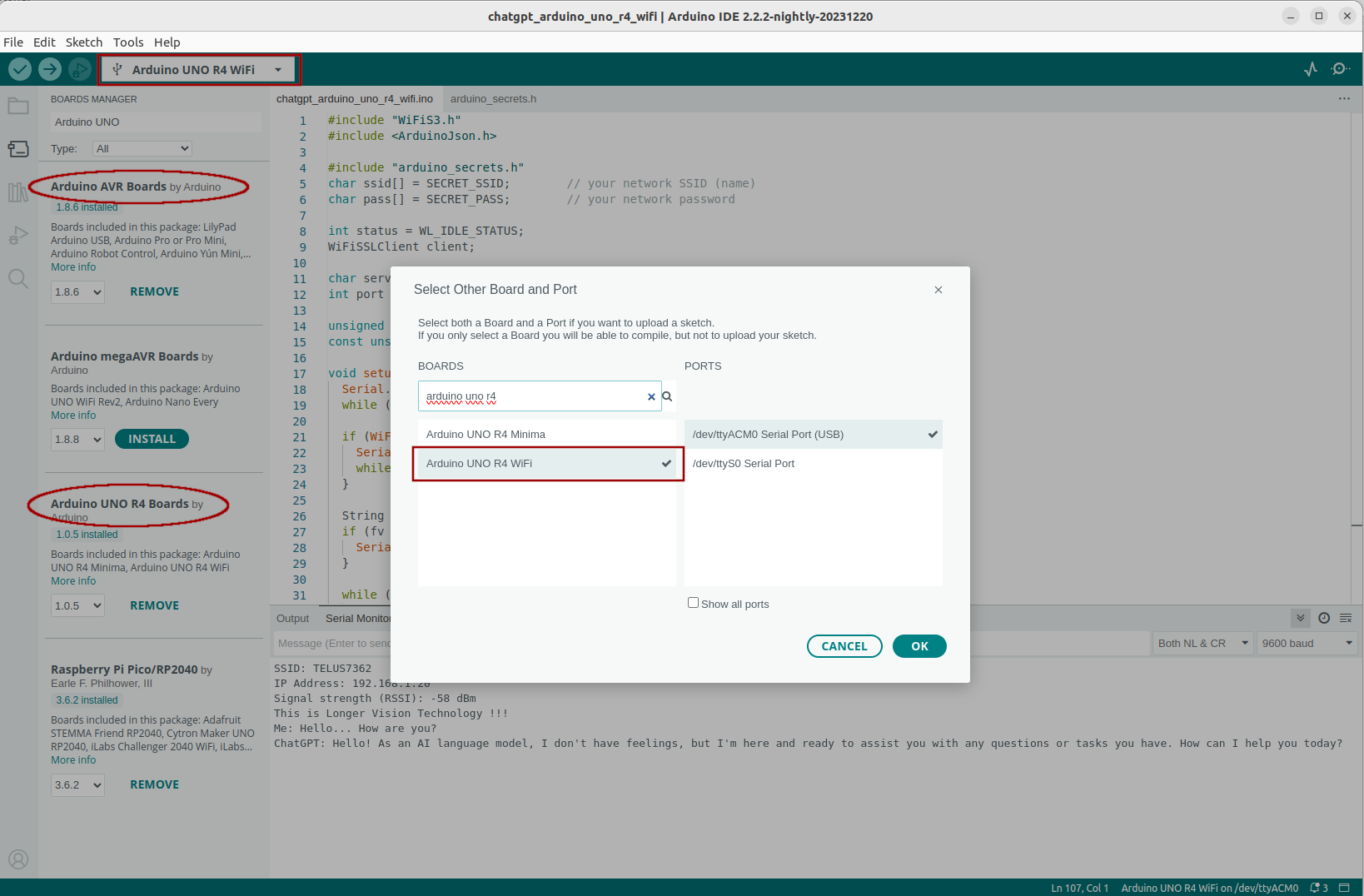Image resolution: width=1364 pixels, height=896 pixels.
Task: Open the board selector Arduino UNO R4 WiFi dropdown
Action: click(198, 70)
